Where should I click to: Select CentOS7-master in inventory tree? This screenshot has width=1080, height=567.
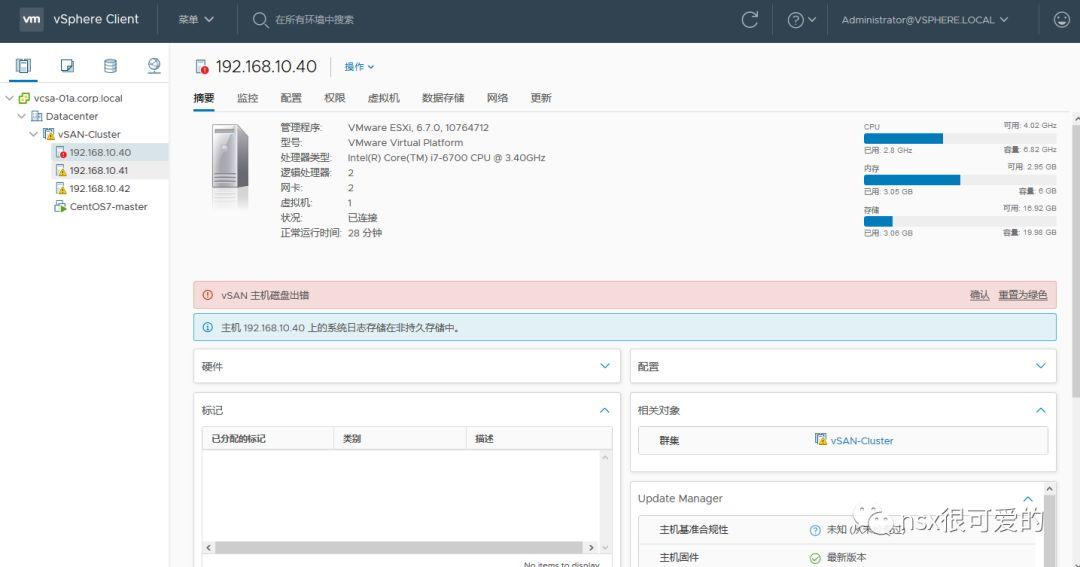[108, 206]
